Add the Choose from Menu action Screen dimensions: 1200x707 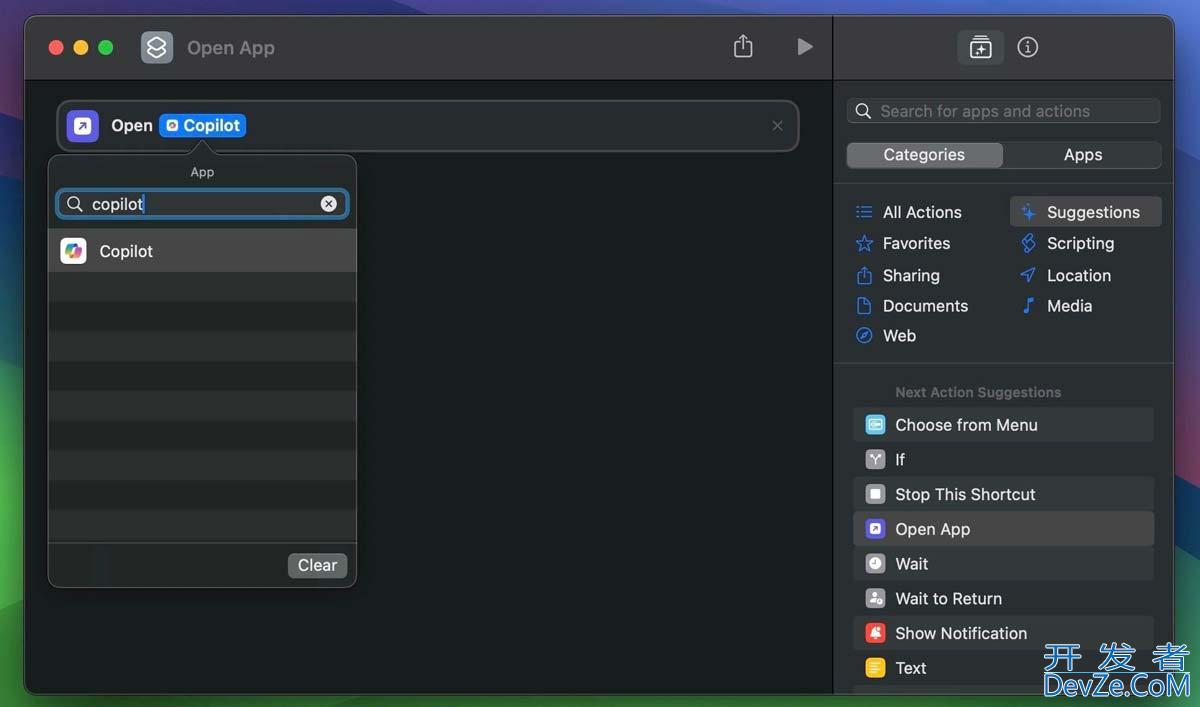[1003, 425]
